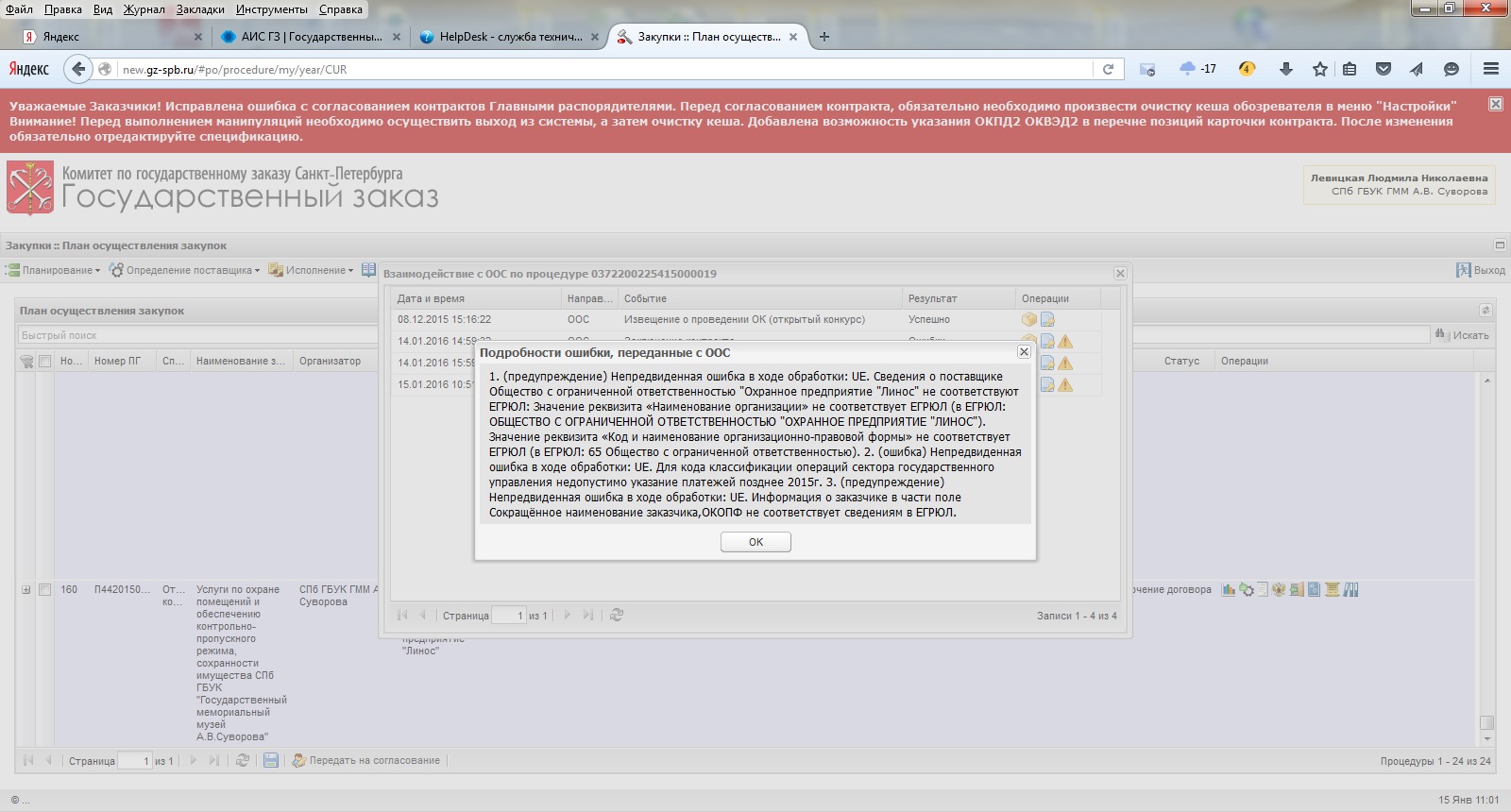Check the checkbox for row 160

[x=44, y=590]
